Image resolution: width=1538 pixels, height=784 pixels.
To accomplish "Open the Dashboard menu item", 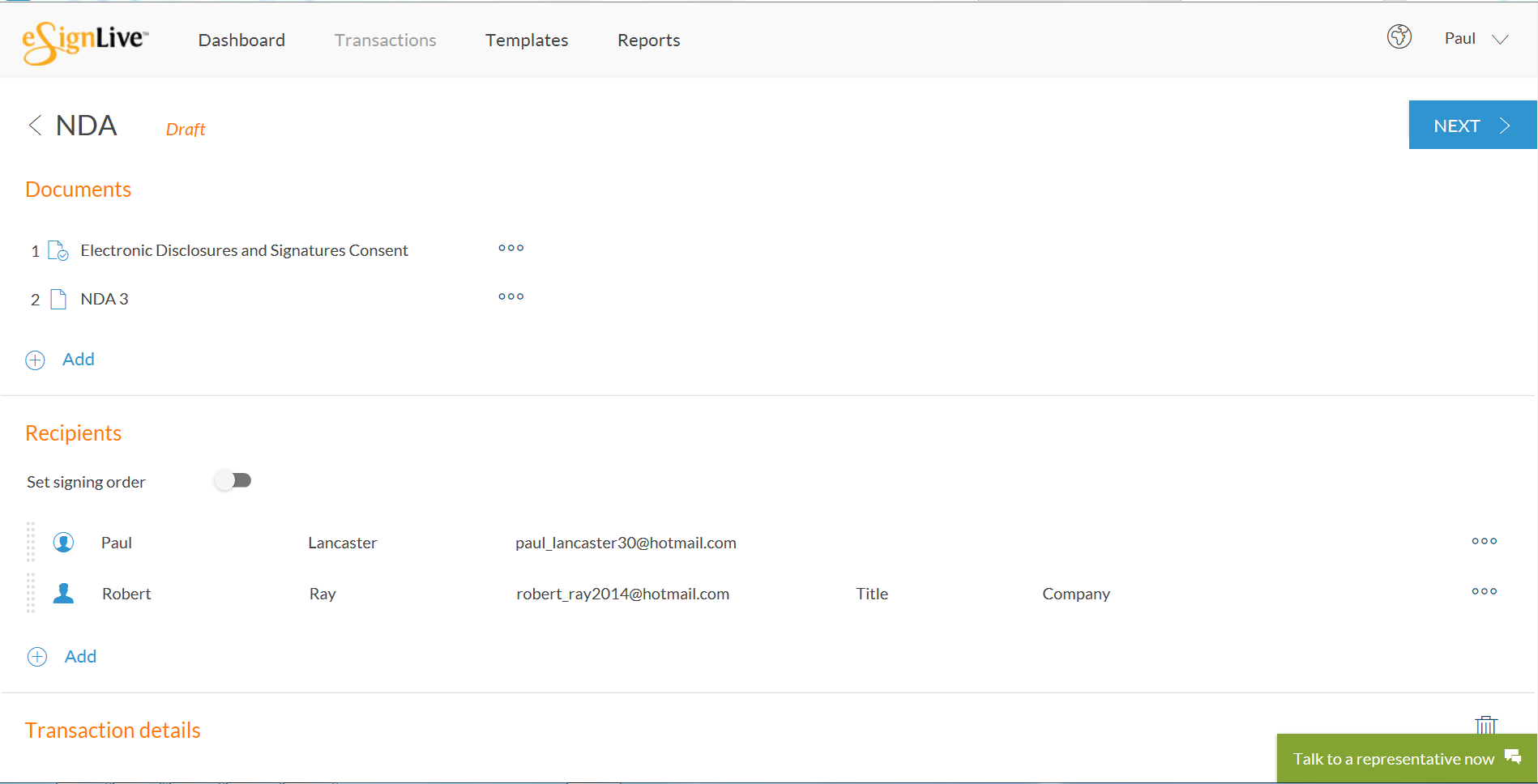I will tap(241, 40).
